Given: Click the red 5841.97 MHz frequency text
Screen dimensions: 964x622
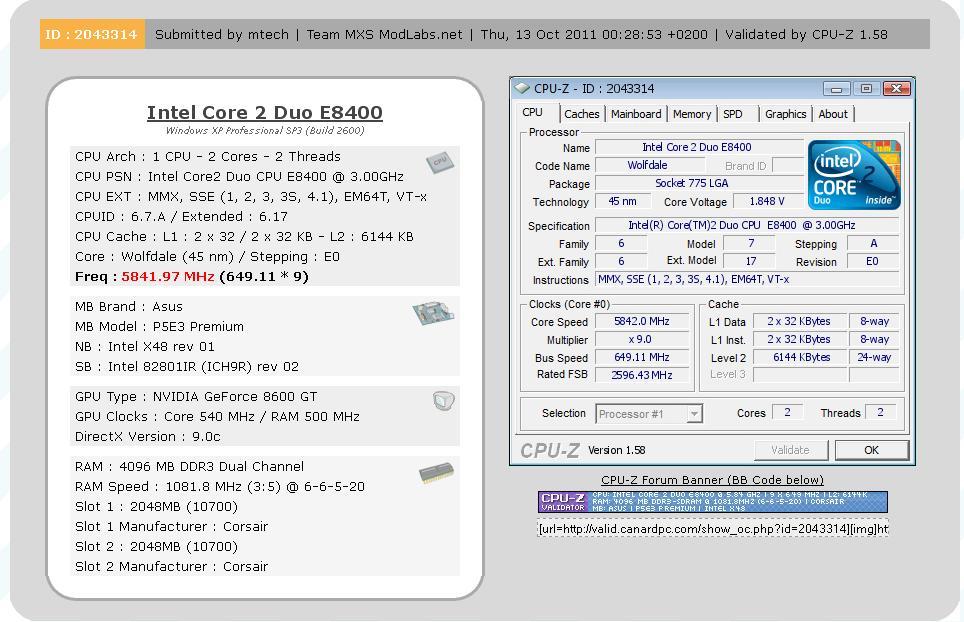Looking at the screenshot, I should [168, 277].
